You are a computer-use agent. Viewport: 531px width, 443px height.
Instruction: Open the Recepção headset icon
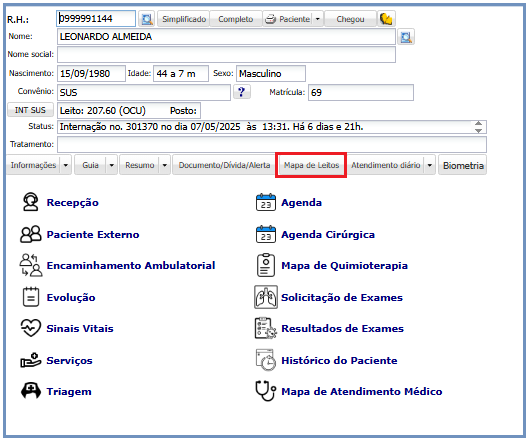click(x=30, y=202)
